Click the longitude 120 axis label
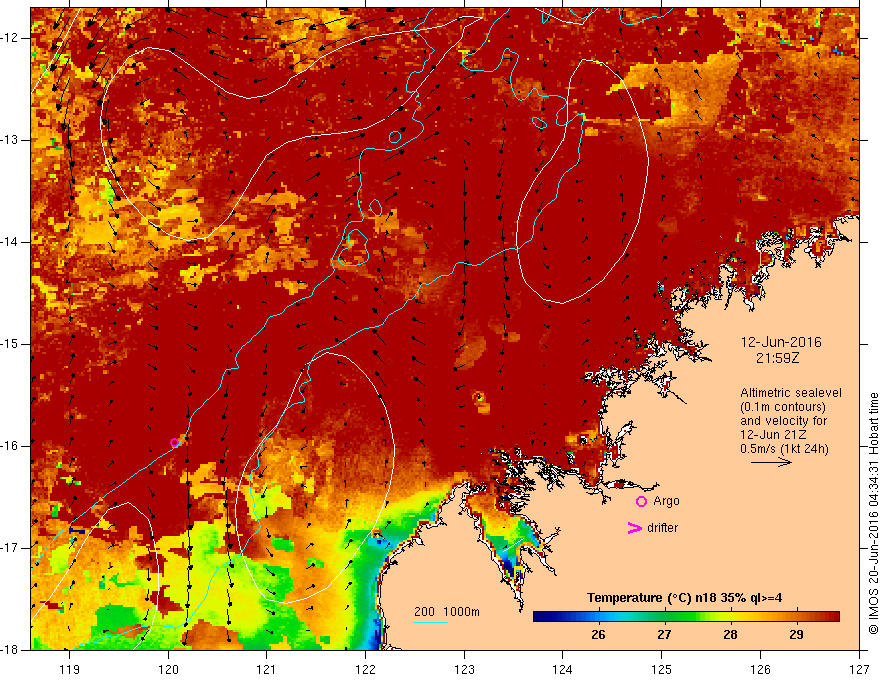880x680 pixels. pyautogui.click(x=168, y=669)
